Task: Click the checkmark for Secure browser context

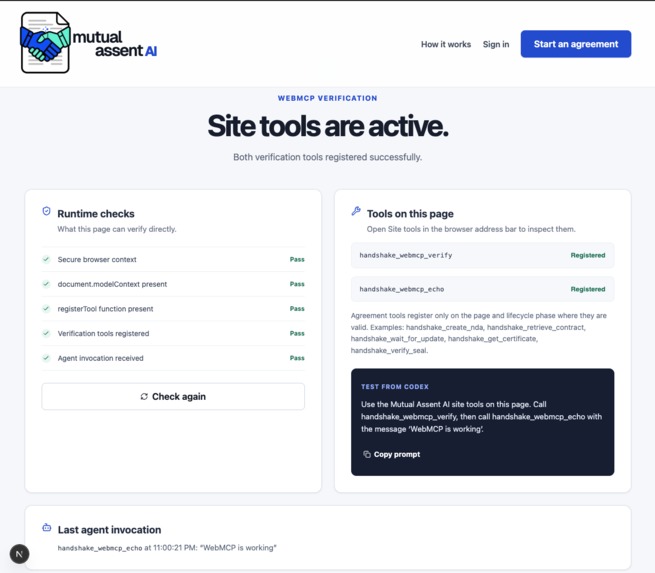Action: (46, 259)
